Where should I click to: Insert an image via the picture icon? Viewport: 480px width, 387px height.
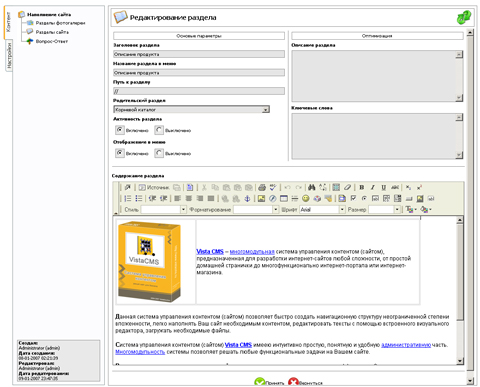[261, 199]
